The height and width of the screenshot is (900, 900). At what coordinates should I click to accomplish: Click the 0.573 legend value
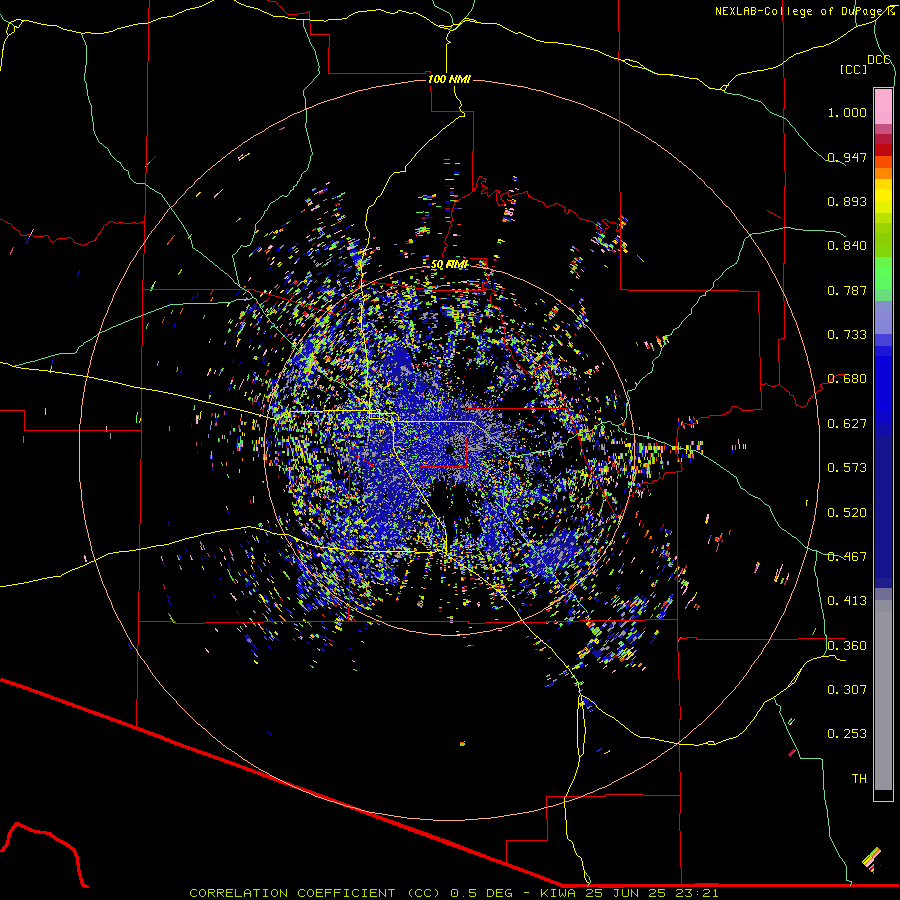(847, 468)
